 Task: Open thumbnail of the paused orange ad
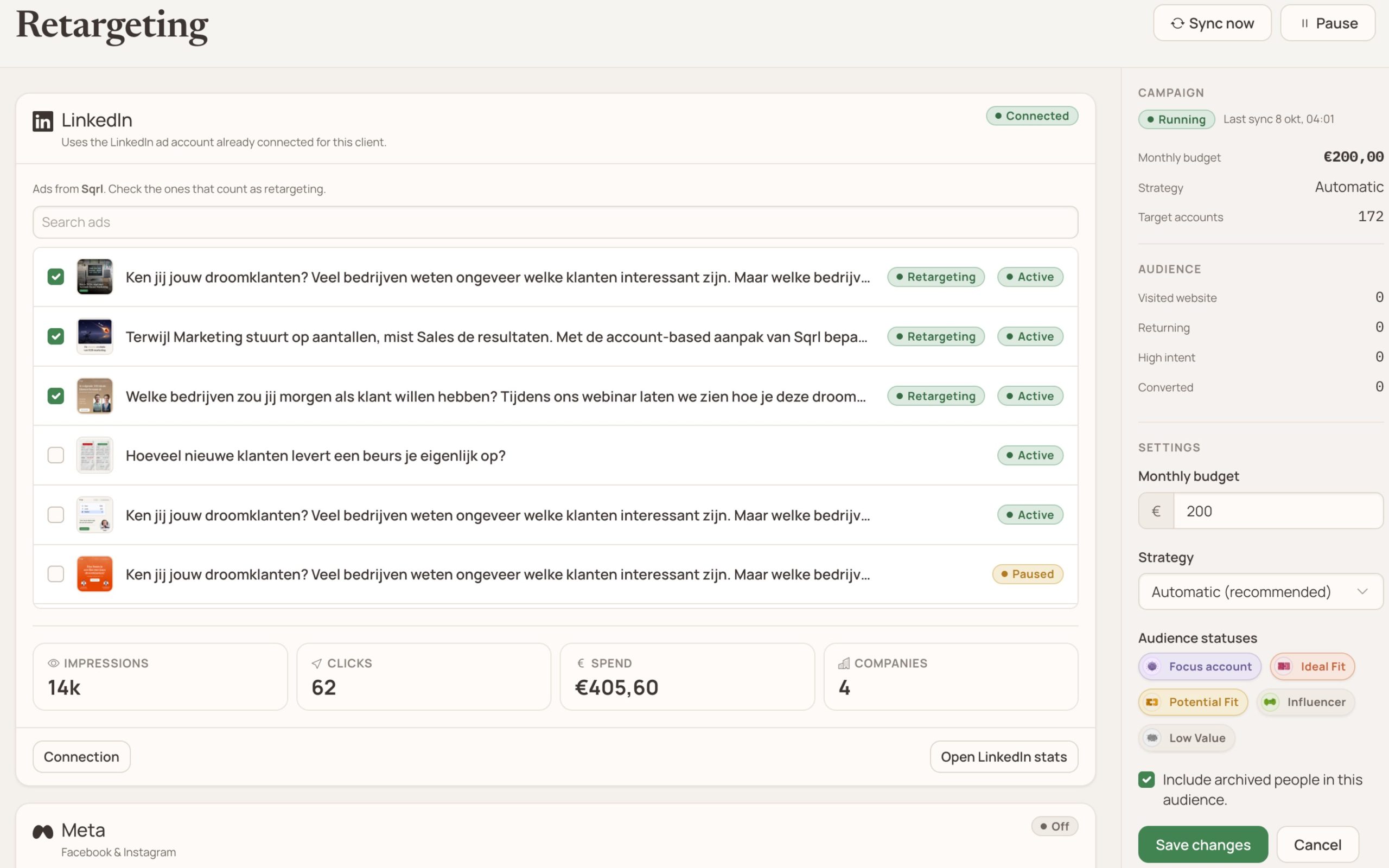(95, 574)
